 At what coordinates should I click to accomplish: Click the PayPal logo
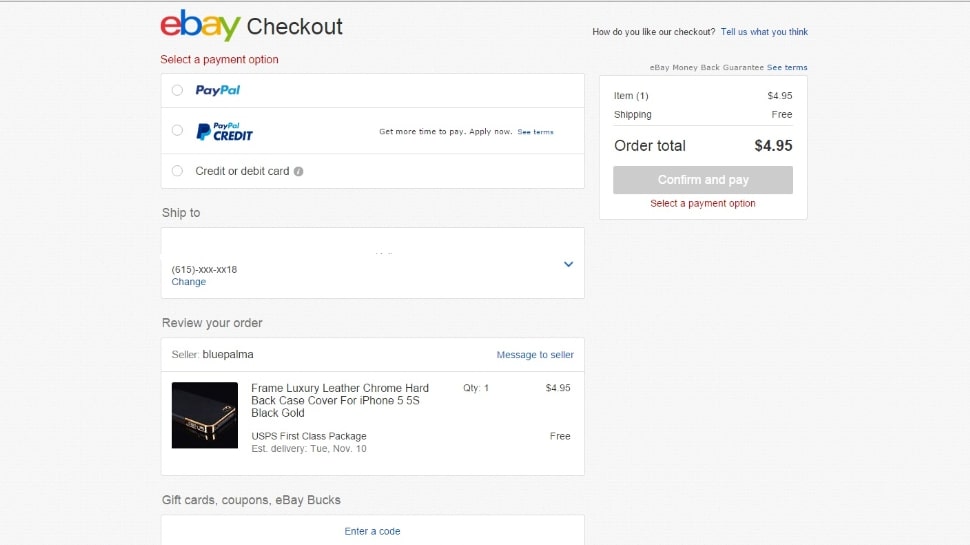click(x=218, y=90)
